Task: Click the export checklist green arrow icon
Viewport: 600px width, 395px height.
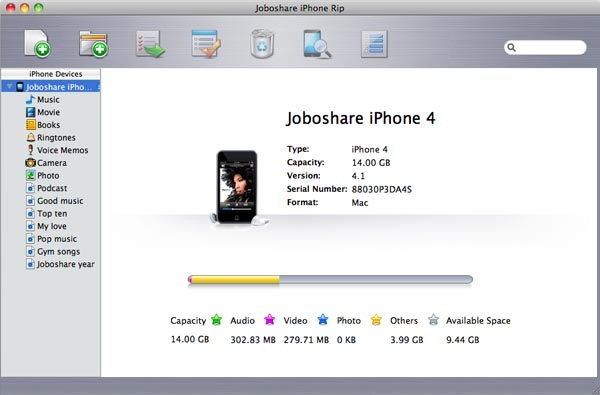Action: [150, 44]
